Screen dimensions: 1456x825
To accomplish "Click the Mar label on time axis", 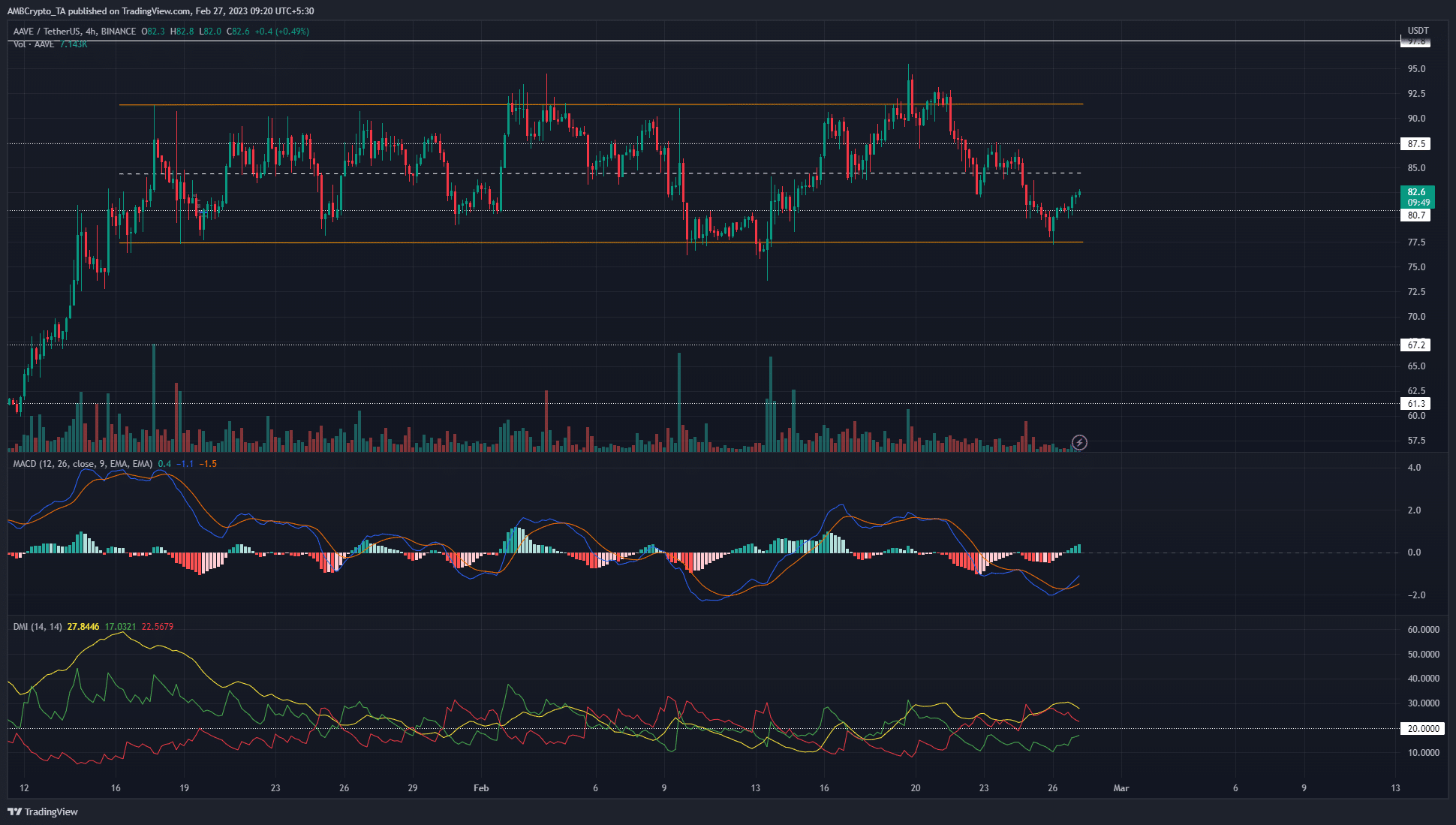I will pyautogui.click(x=1121, y=788).
